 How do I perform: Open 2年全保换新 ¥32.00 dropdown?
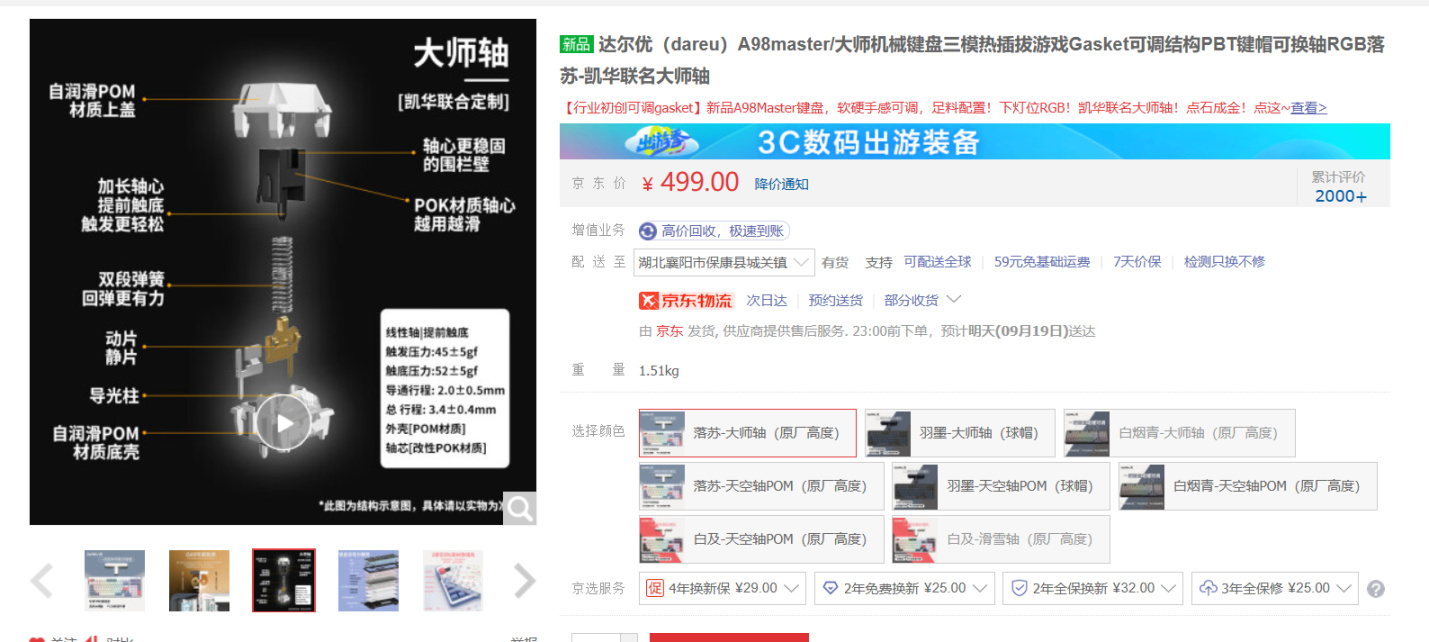click(1093, 588)
